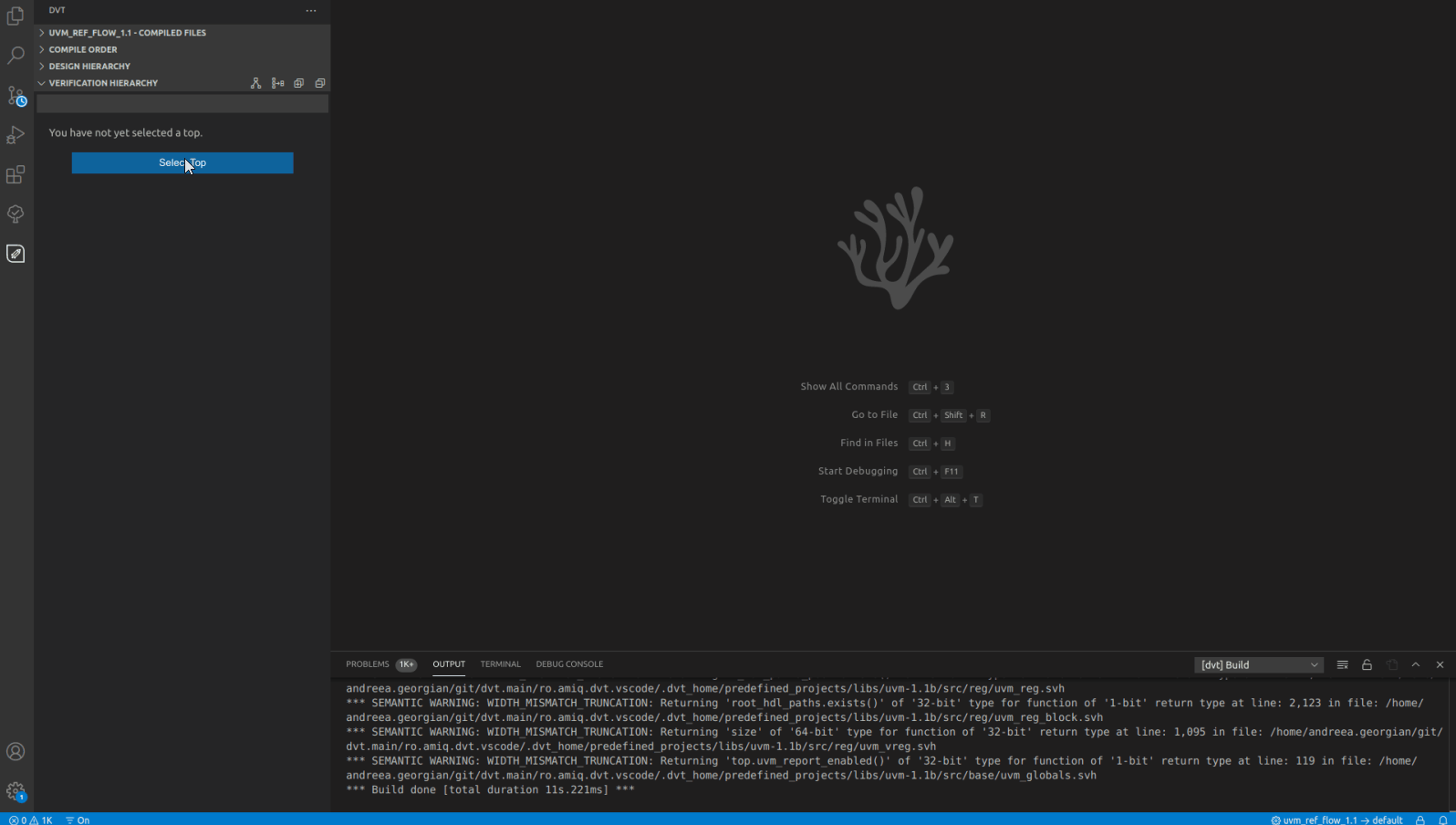Expand the Design Hierarchy section
This screenshot has height=825, width=1456.
[x=89, y=67]
